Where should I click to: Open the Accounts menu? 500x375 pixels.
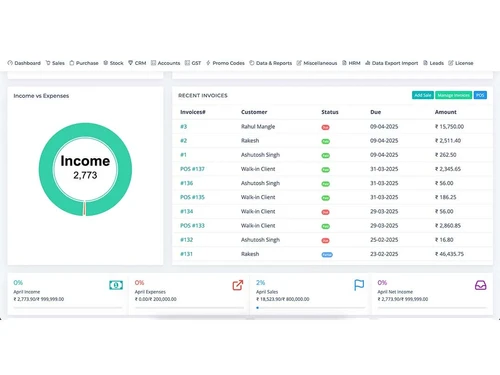pos(165,63)
